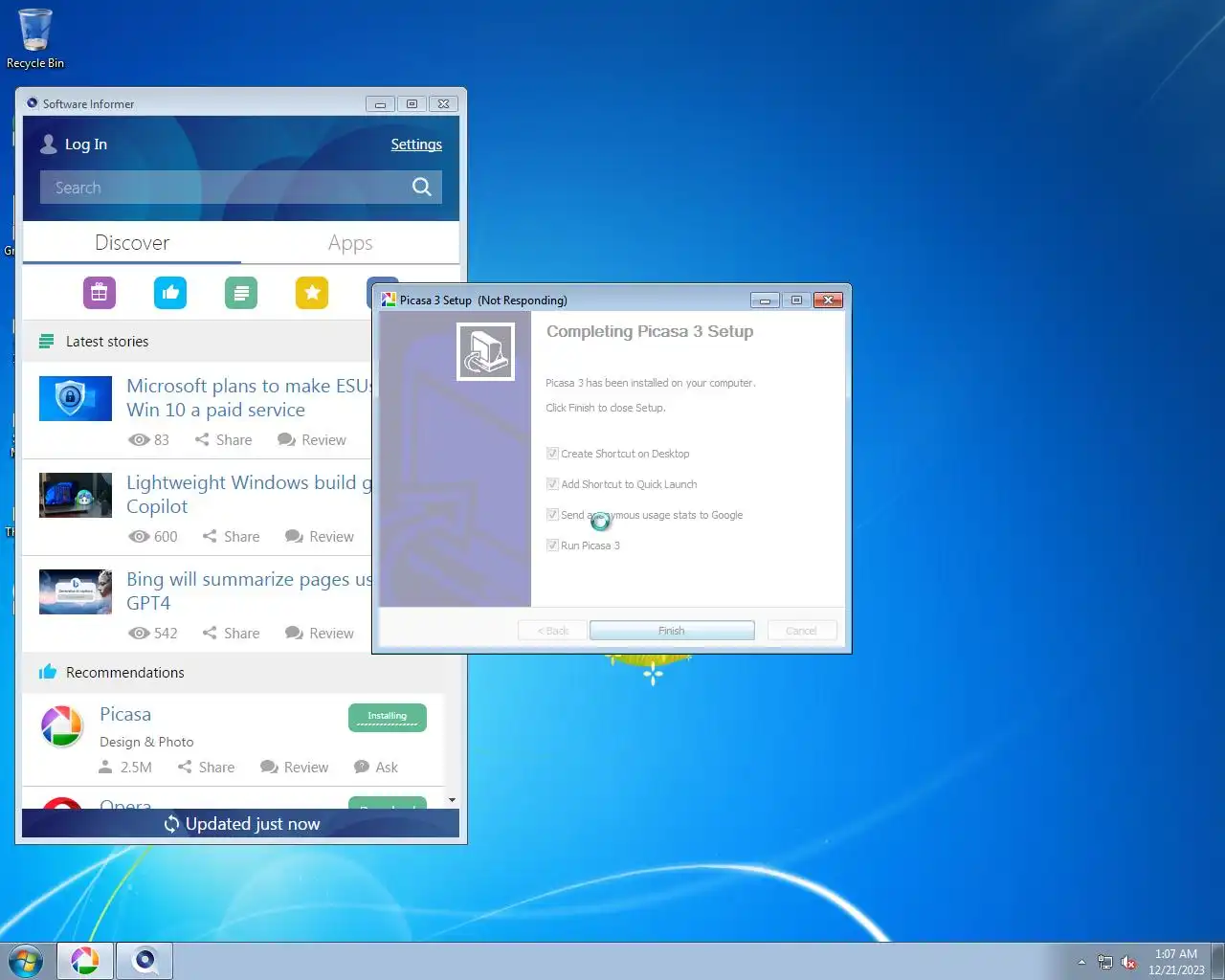The image size is (1225, 980).
Task: Click the yellow star icon in Discover
Action: tap(312, 293)
